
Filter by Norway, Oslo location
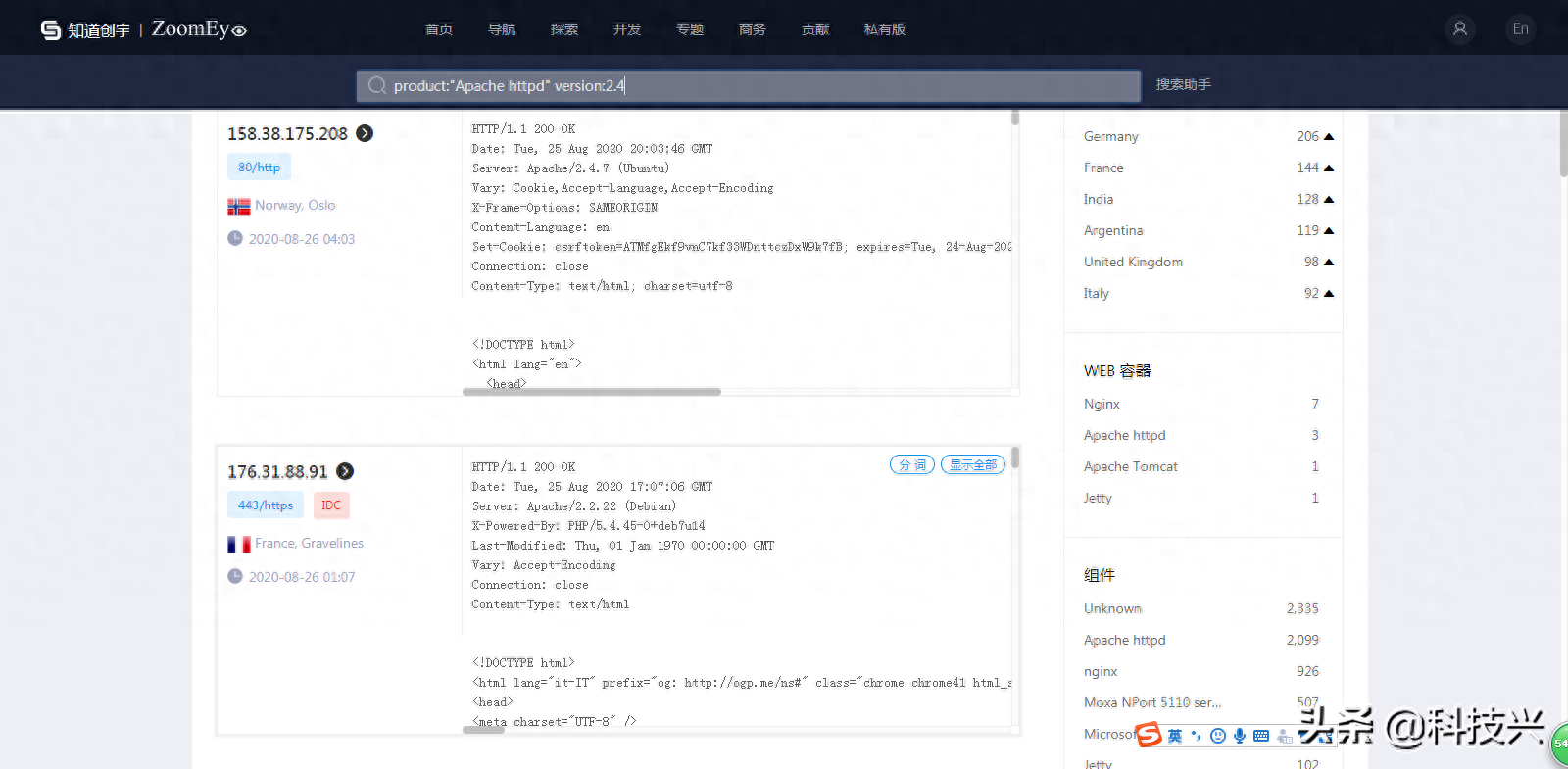click(x=295, y=206)
